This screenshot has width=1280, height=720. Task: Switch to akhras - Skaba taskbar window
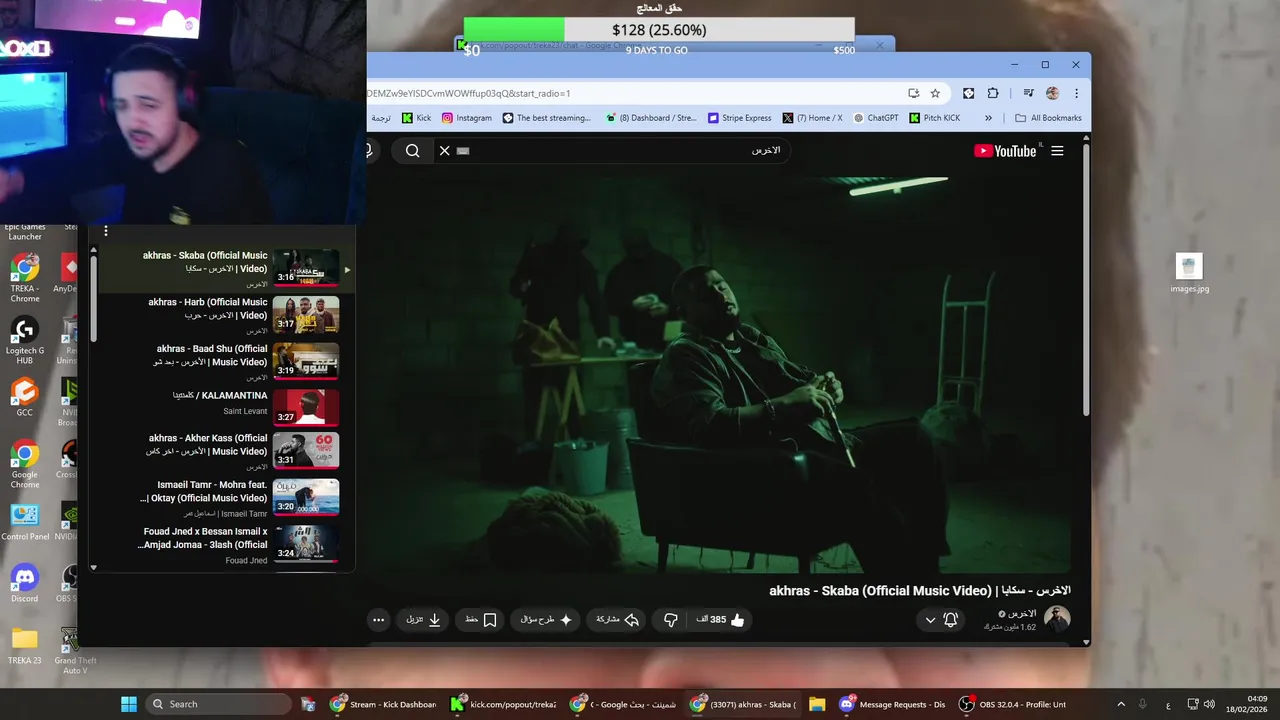tap(743, 704)
